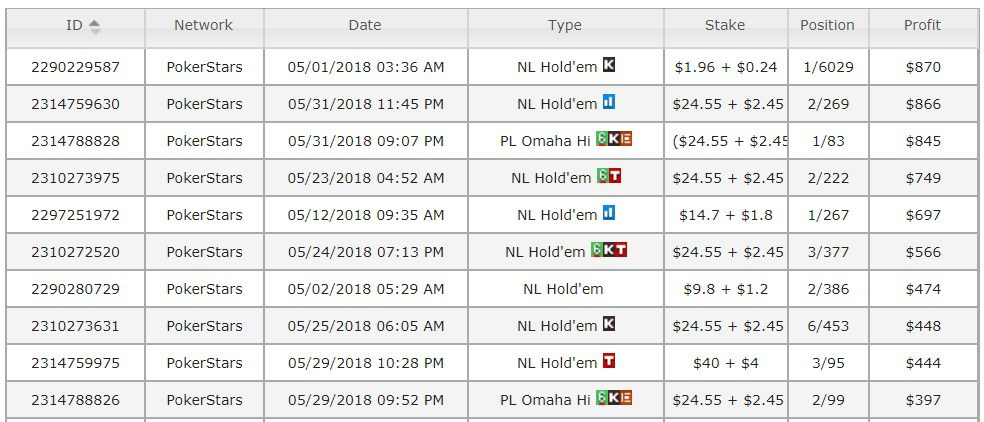This screenshot has width=984, height=422.
Task: Click the Type column header
Action: (x=564, y=25)
